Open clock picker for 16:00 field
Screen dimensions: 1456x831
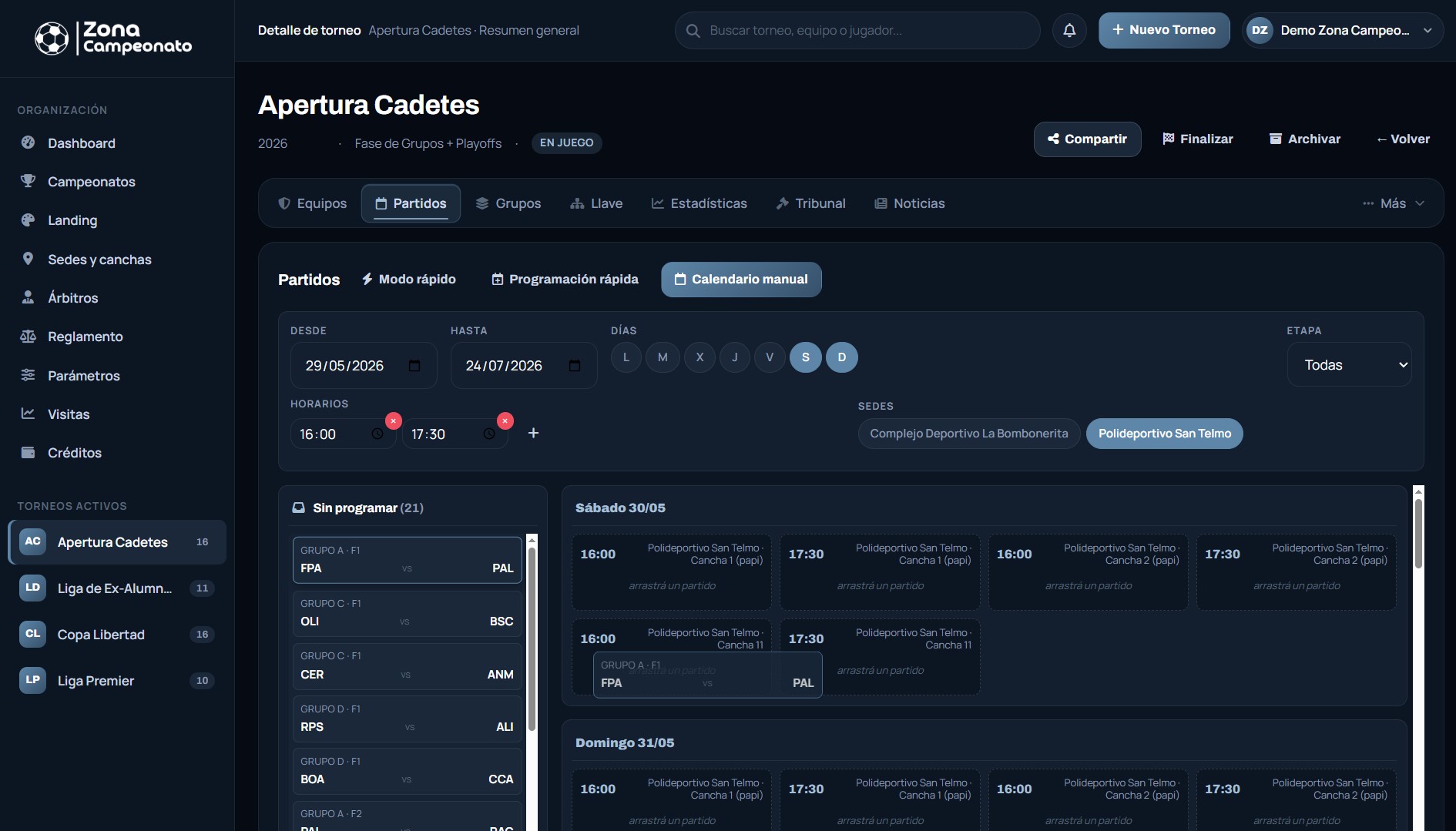point(377,434)
